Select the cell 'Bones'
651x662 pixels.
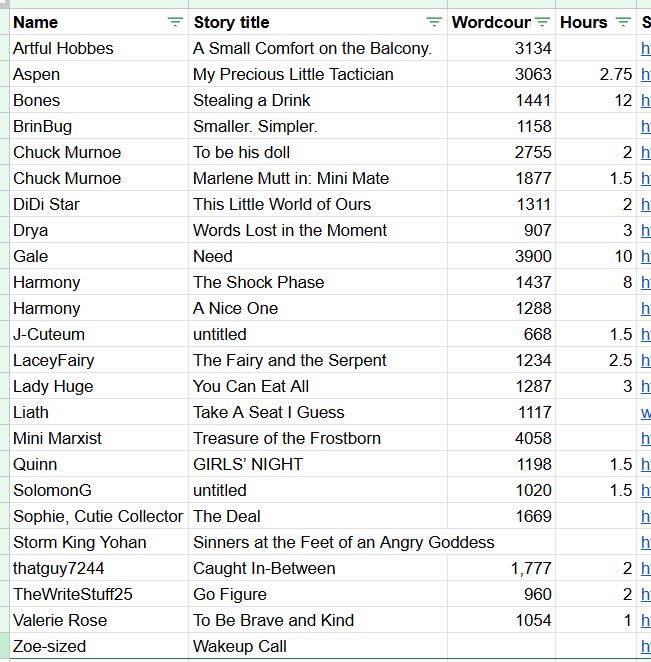[99, 100]
